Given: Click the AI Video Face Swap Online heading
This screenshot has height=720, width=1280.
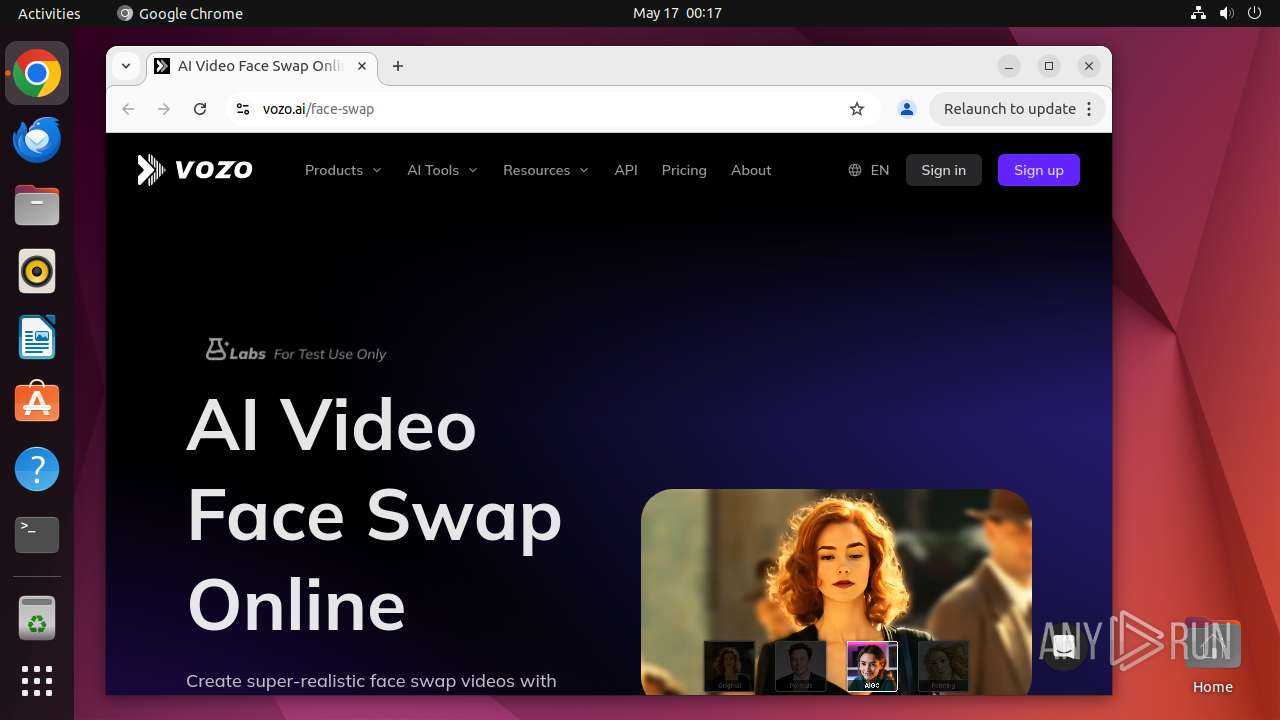Looking at the screenshot, I should 375,516.
